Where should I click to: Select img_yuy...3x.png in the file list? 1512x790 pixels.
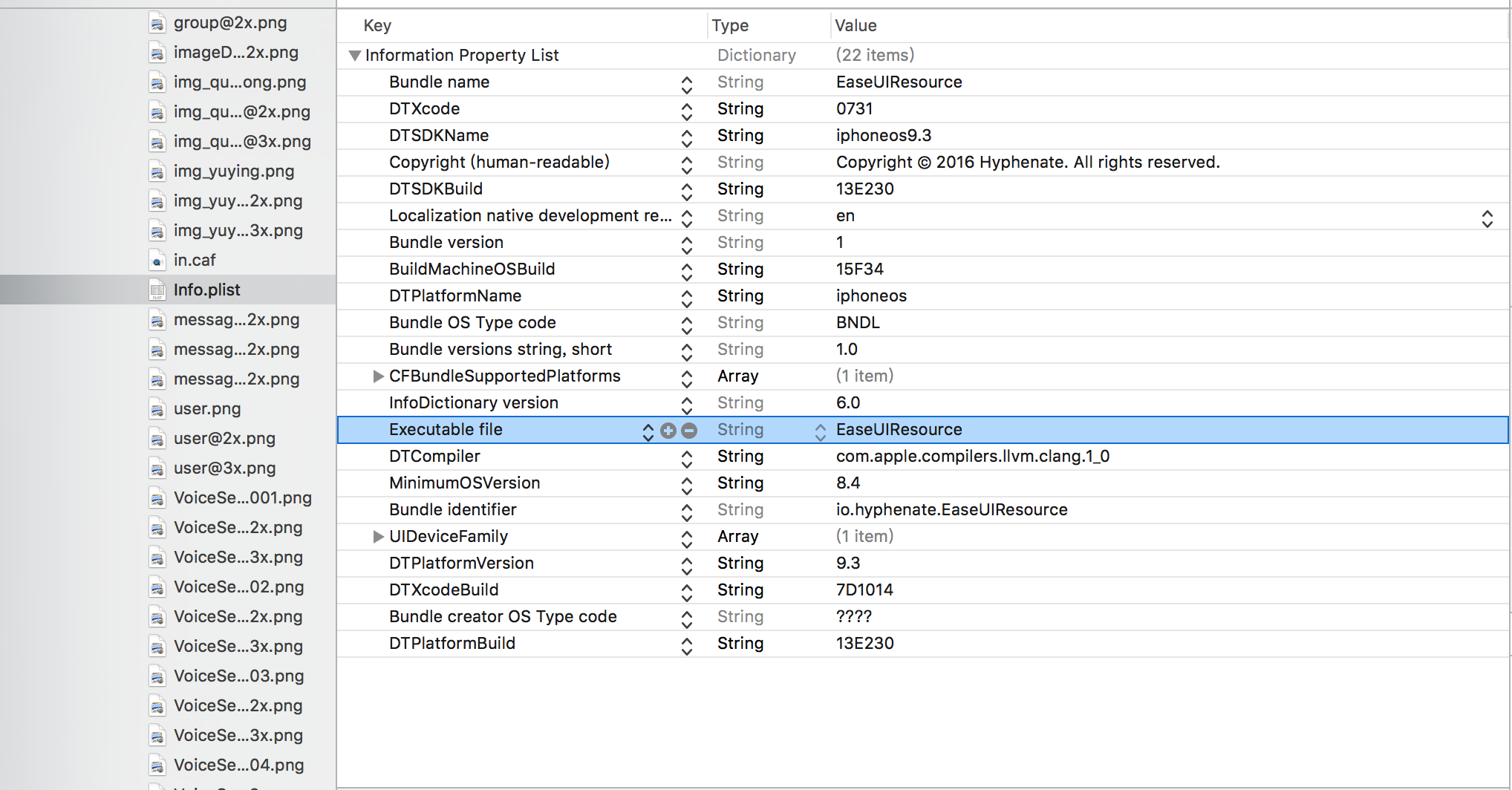[238, 231]
